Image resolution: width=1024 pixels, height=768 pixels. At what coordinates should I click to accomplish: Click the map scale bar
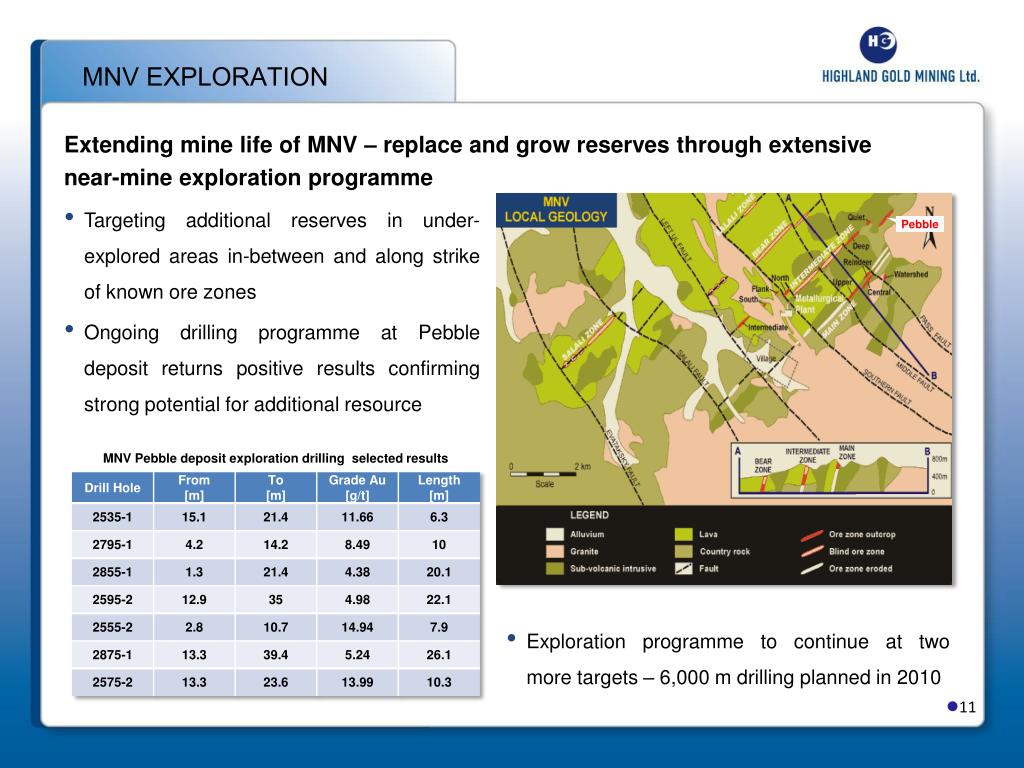543,473
